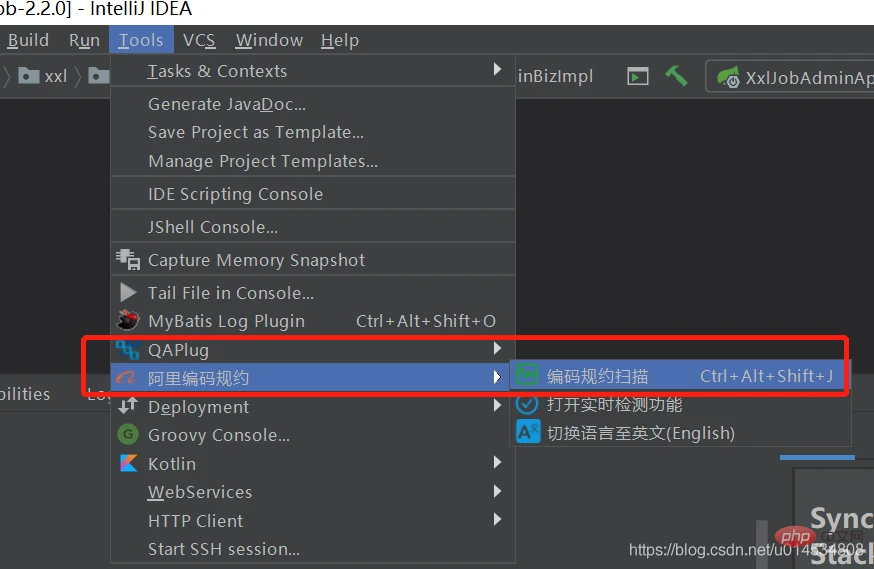This screenshot has width=874, height=569.
Task: Expand the HTTP Client submenu arrow
Action: coord(497,519)
